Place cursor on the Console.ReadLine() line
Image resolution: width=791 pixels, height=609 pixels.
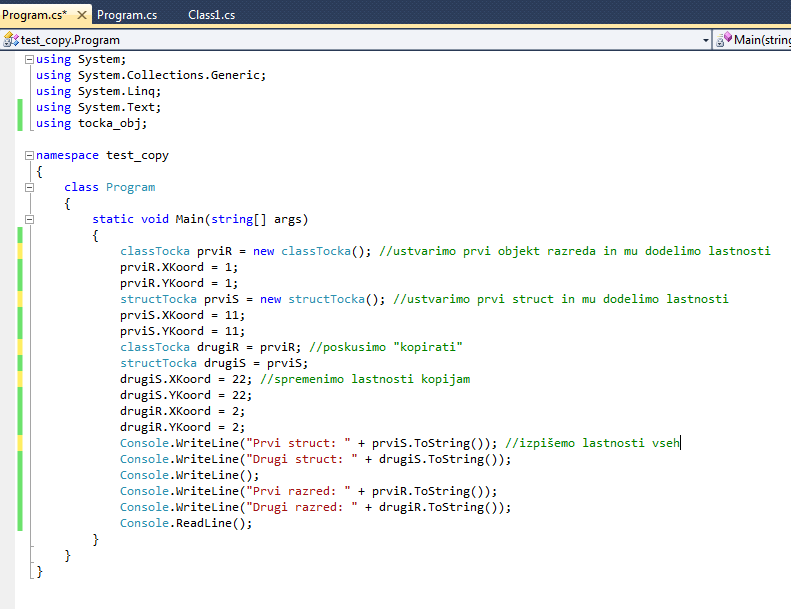tap(186, 523)
